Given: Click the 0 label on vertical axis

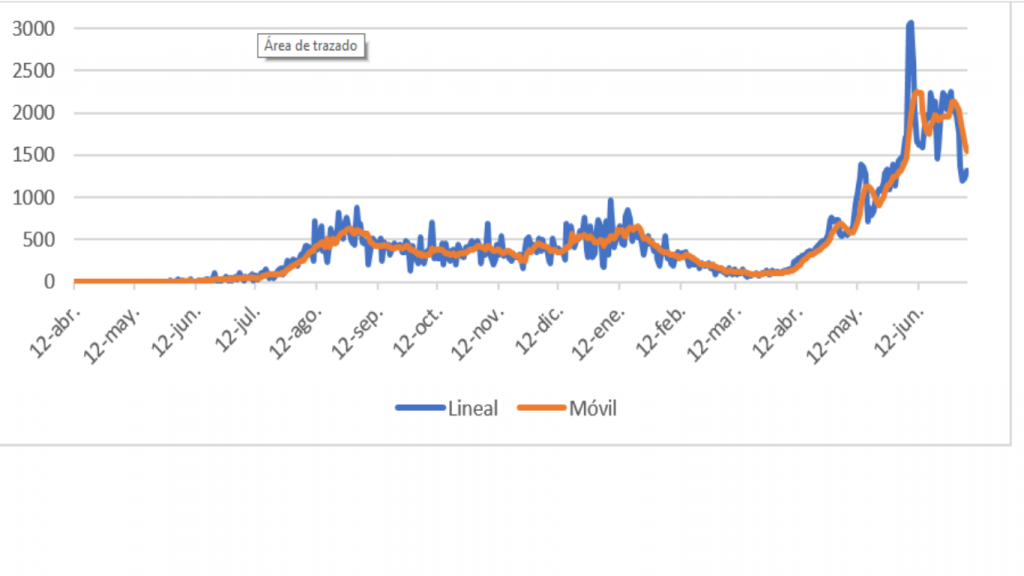Looking at the screenshot, I should pyautogui.click(x=48, y=282).
